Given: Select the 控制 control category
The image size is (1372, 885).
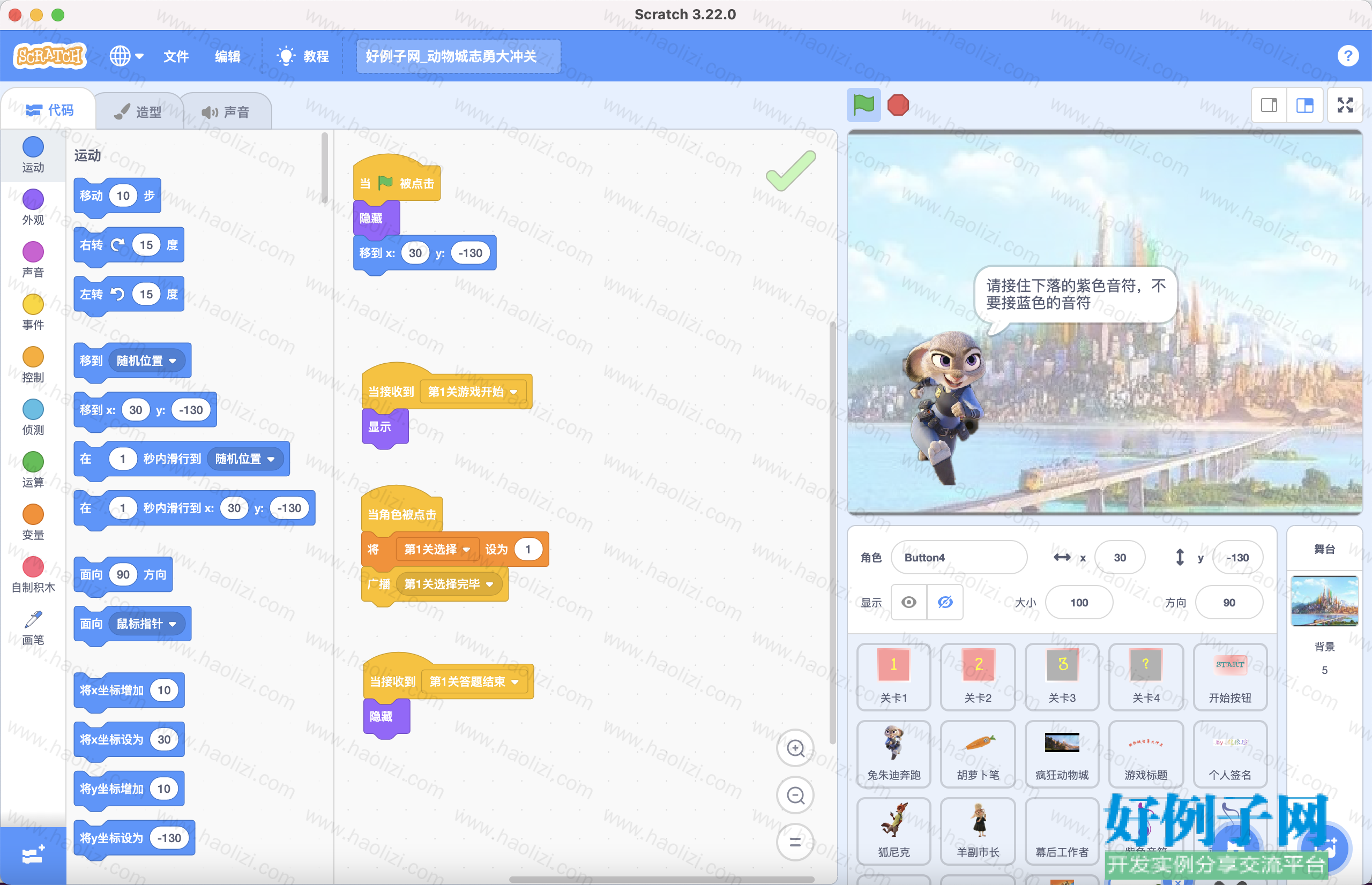Looking at the screenshot, I should (33, 365).
